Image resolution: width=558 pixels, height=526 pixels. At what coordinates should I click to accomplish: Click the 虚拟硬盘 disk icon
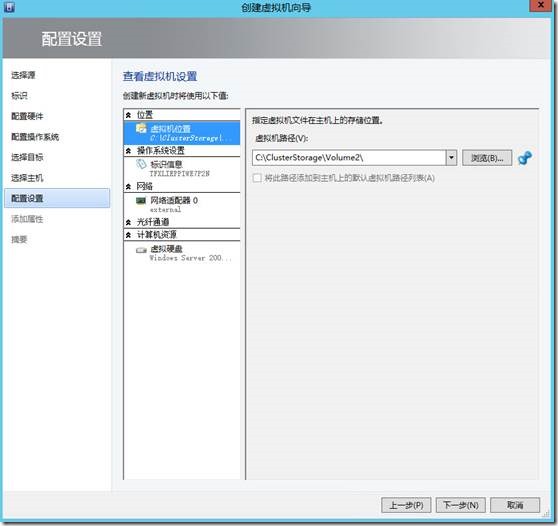tap(141, 250)
